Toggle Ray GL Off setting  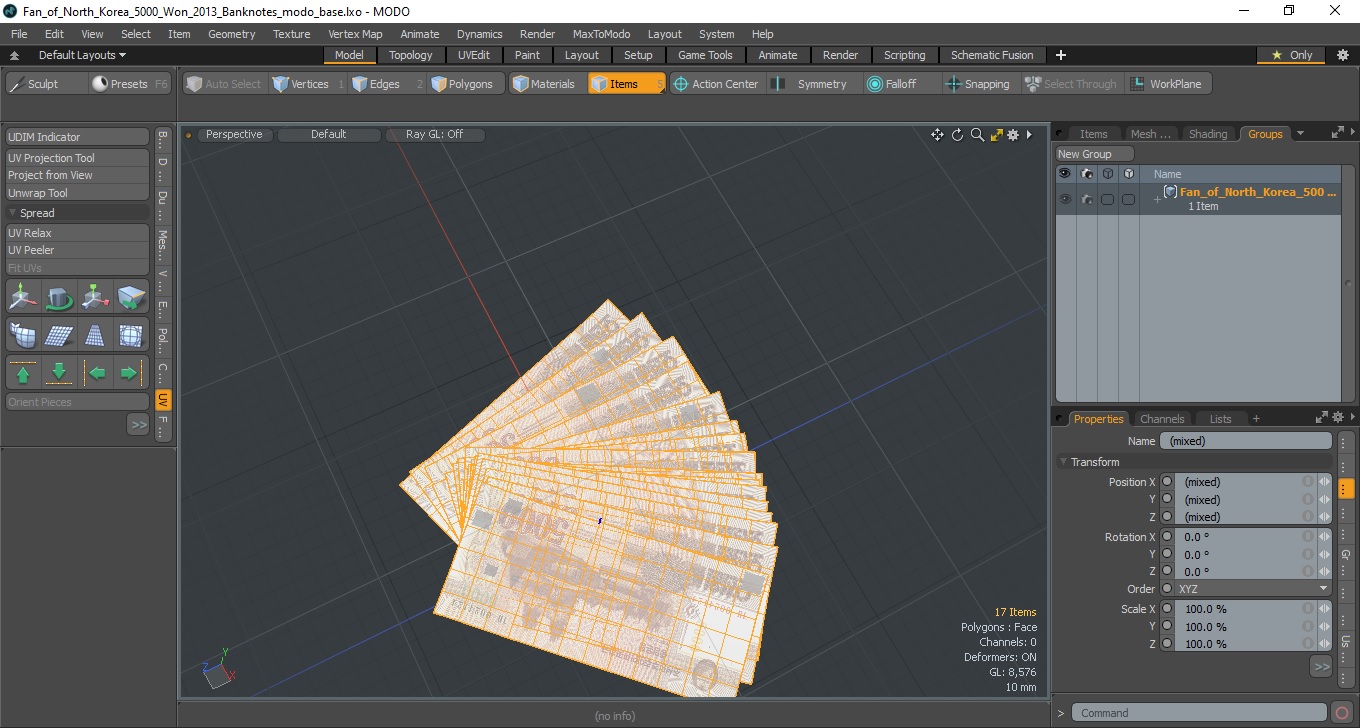pyautogui.click(x=434, y=134)
